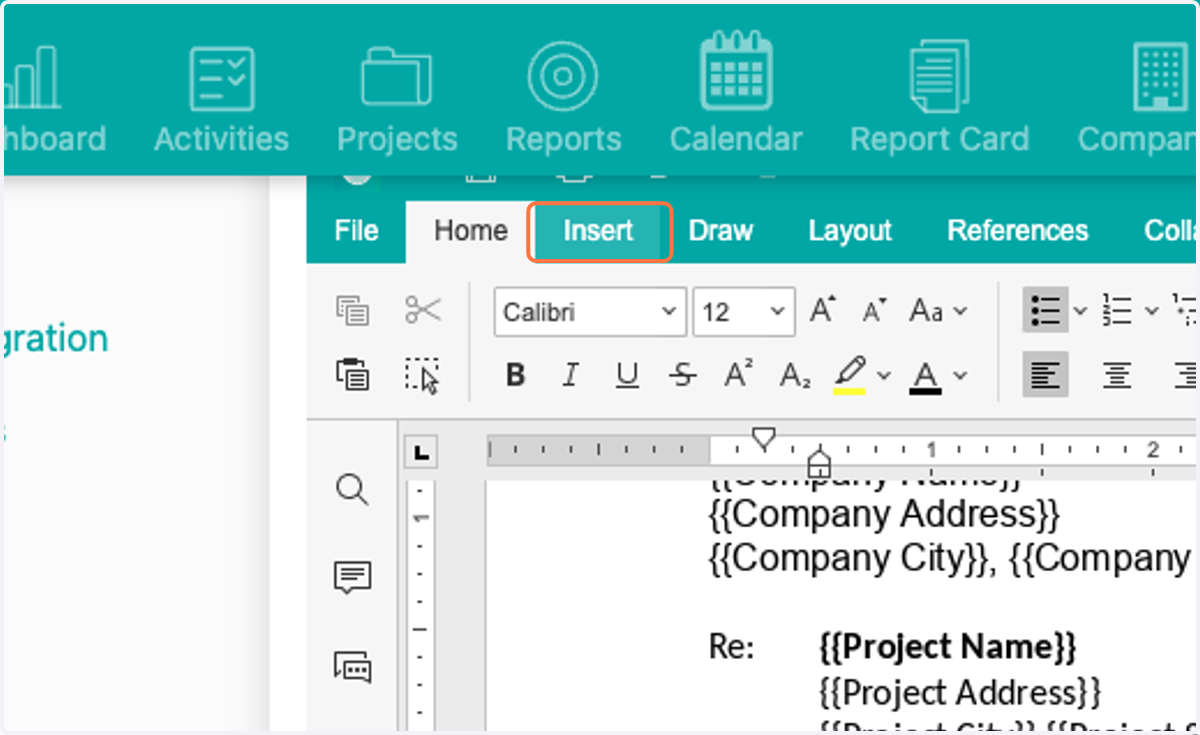Click the left indent ruler marker
Screen dimensions: 1200x735
point(819,462)
